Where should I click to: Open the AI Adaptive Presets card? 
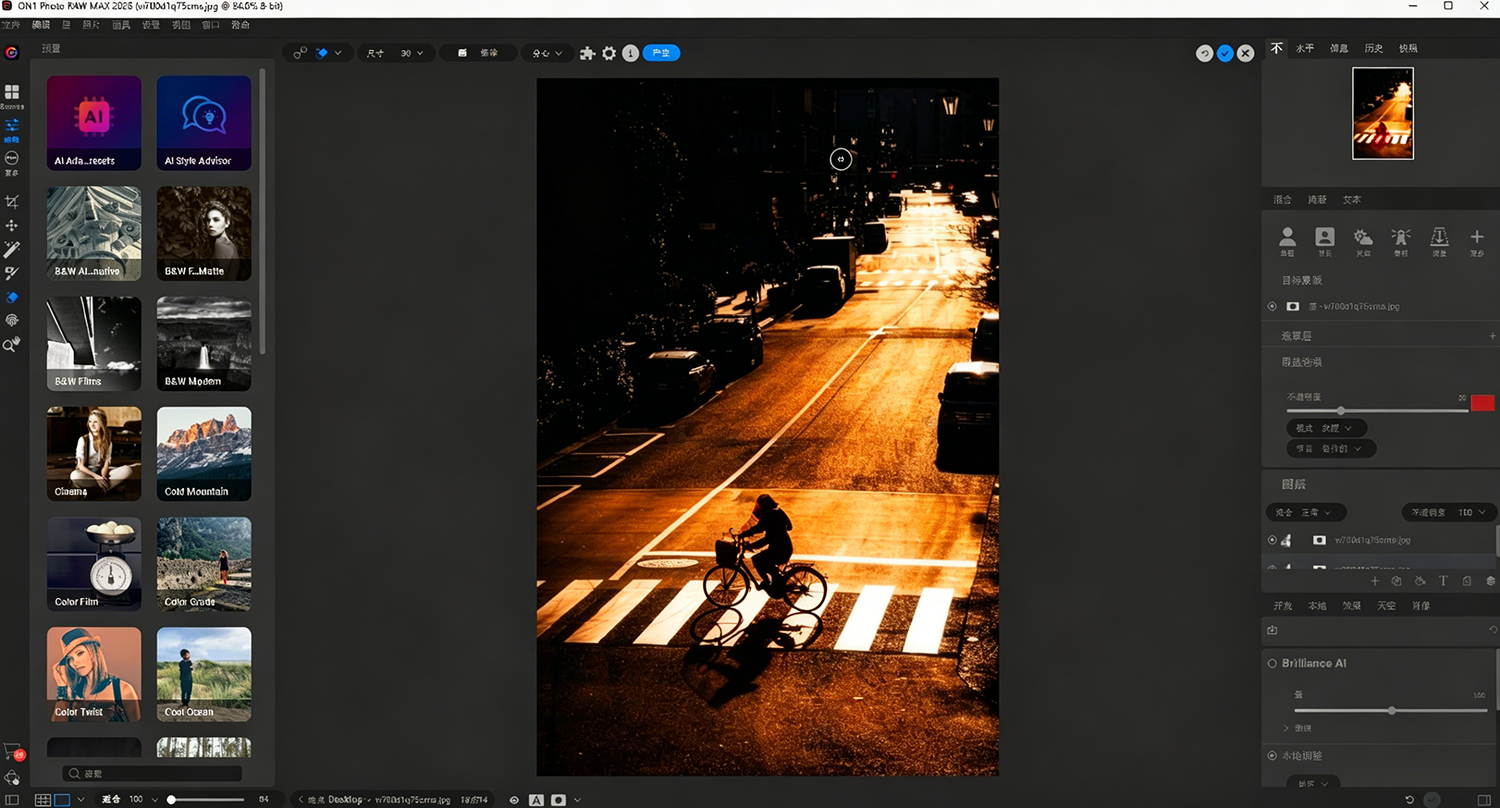(x=94, y=123)
